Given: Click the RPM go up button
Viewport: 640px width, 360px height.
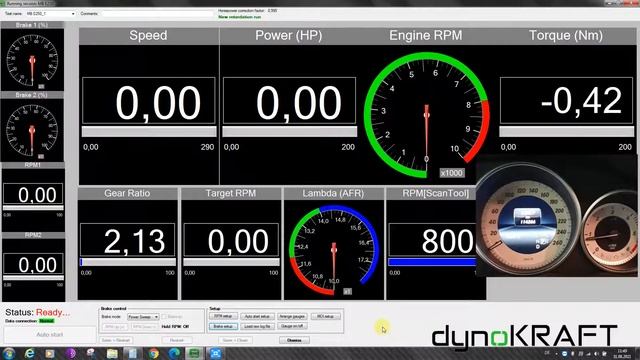Looking at the screenshot, I should (x=115, y=327).
